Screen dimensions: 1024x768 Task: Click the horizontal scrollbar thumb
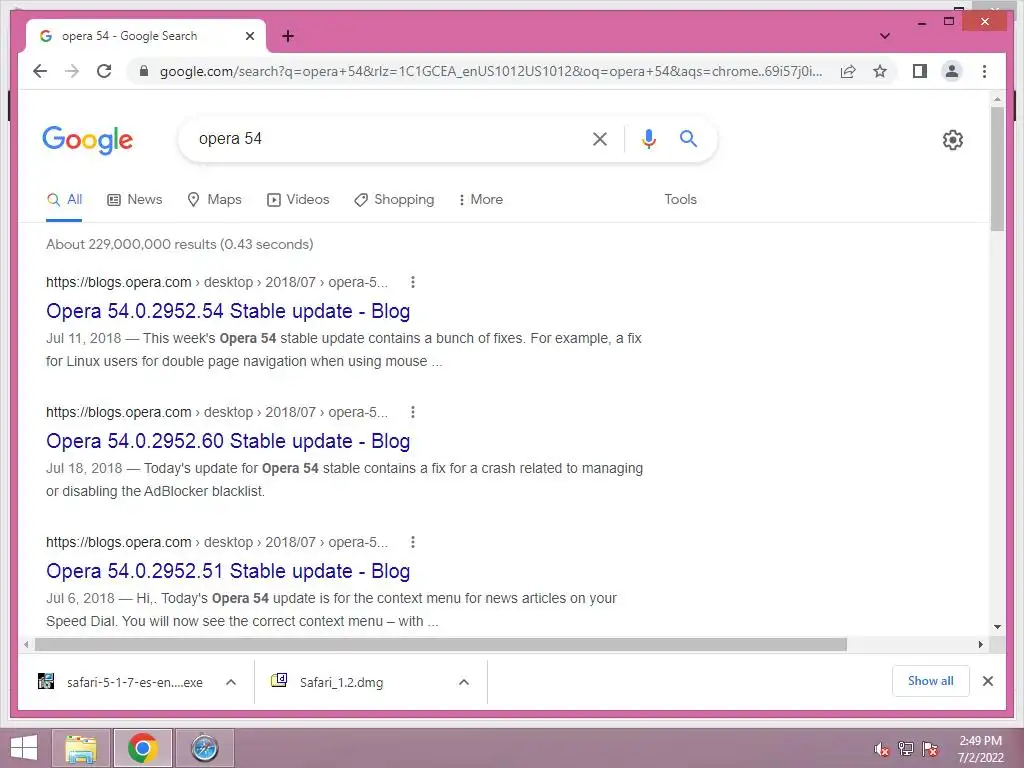pos(441,645)
